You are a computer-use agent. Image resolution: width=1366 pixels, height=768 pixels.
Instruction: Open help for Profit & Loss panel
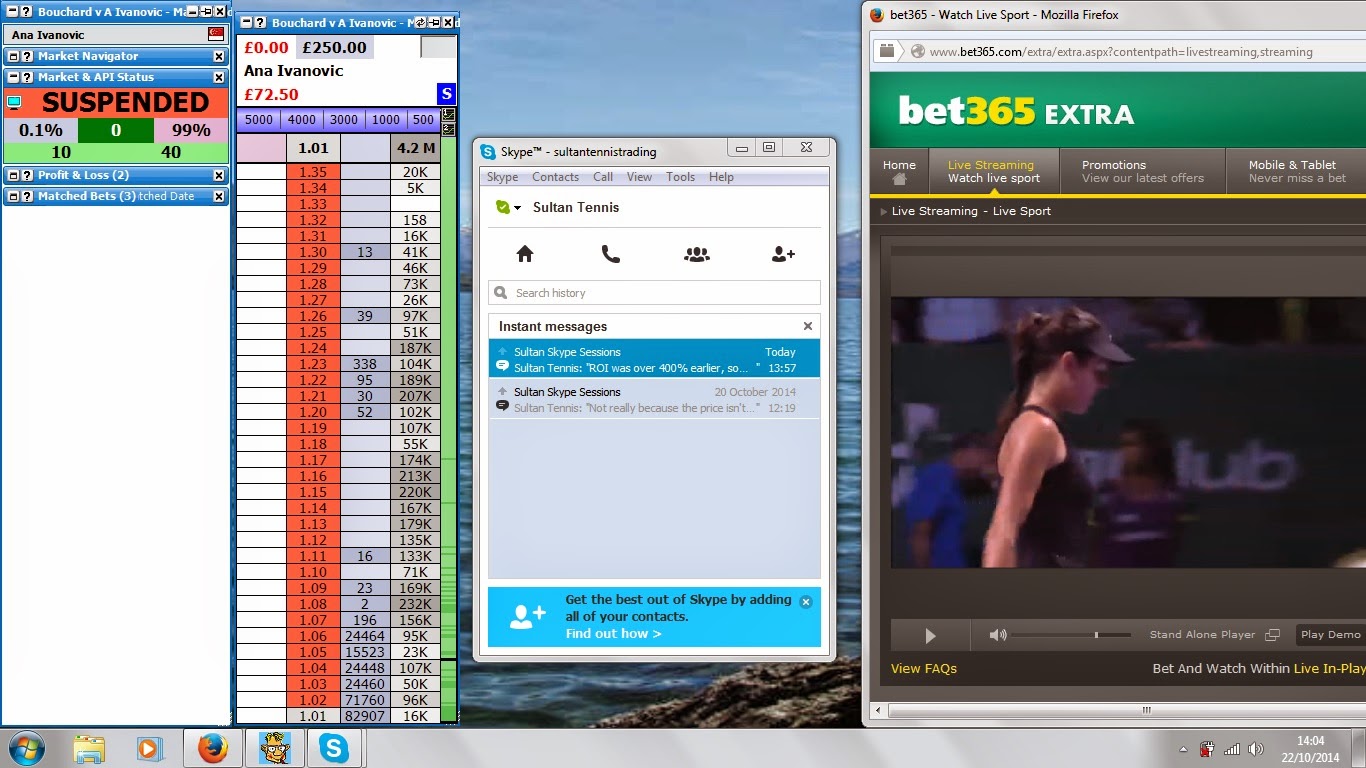point(26,175)
